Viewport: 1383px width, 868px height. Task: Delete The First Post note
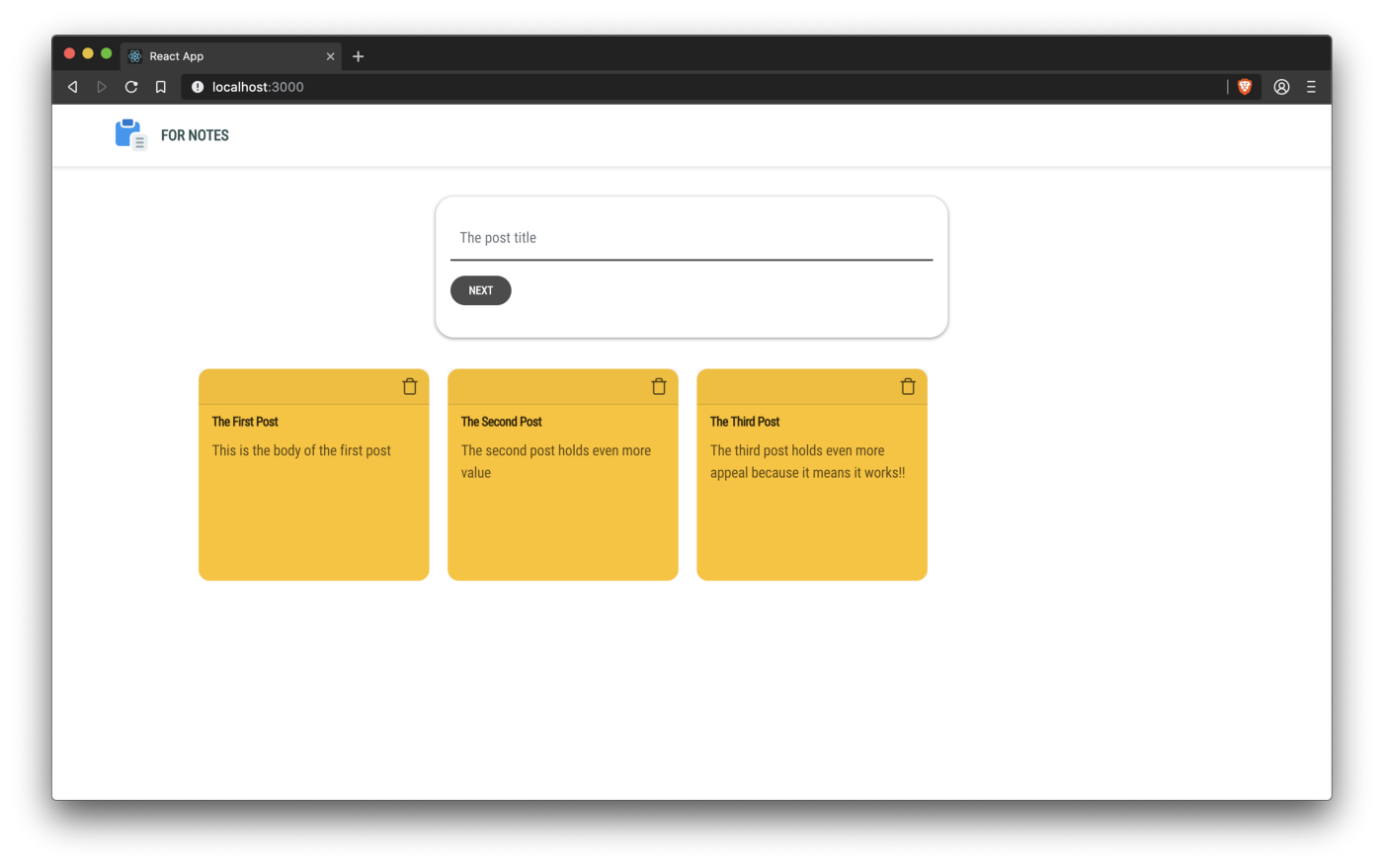(x=410, y=385)
